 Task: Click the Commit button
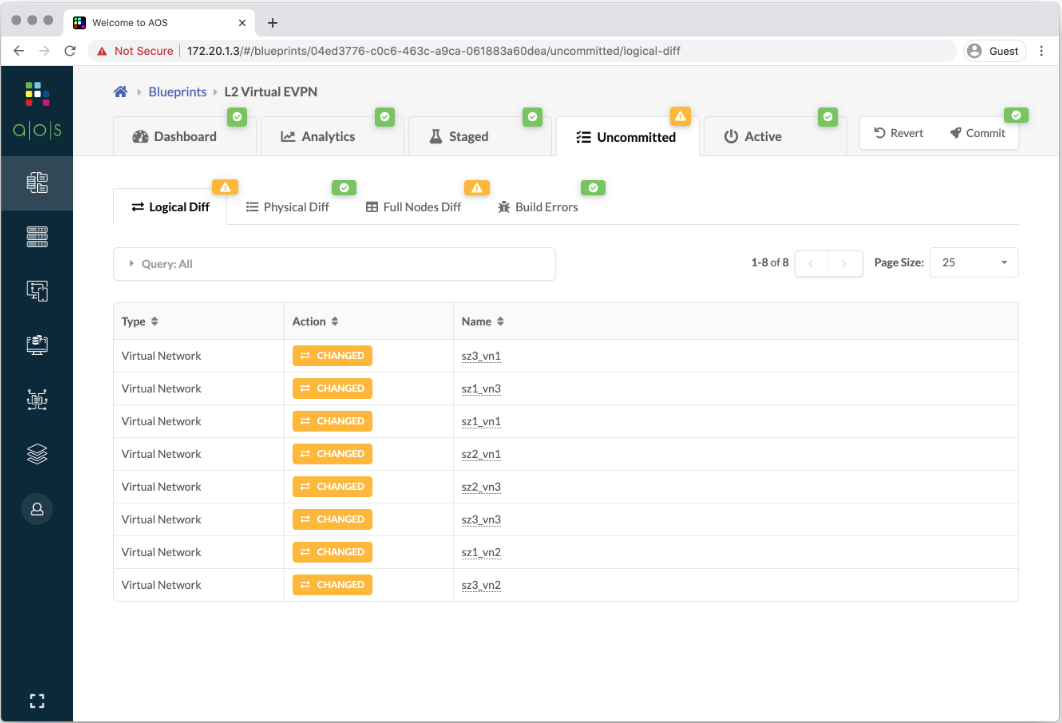pos(978,132)
